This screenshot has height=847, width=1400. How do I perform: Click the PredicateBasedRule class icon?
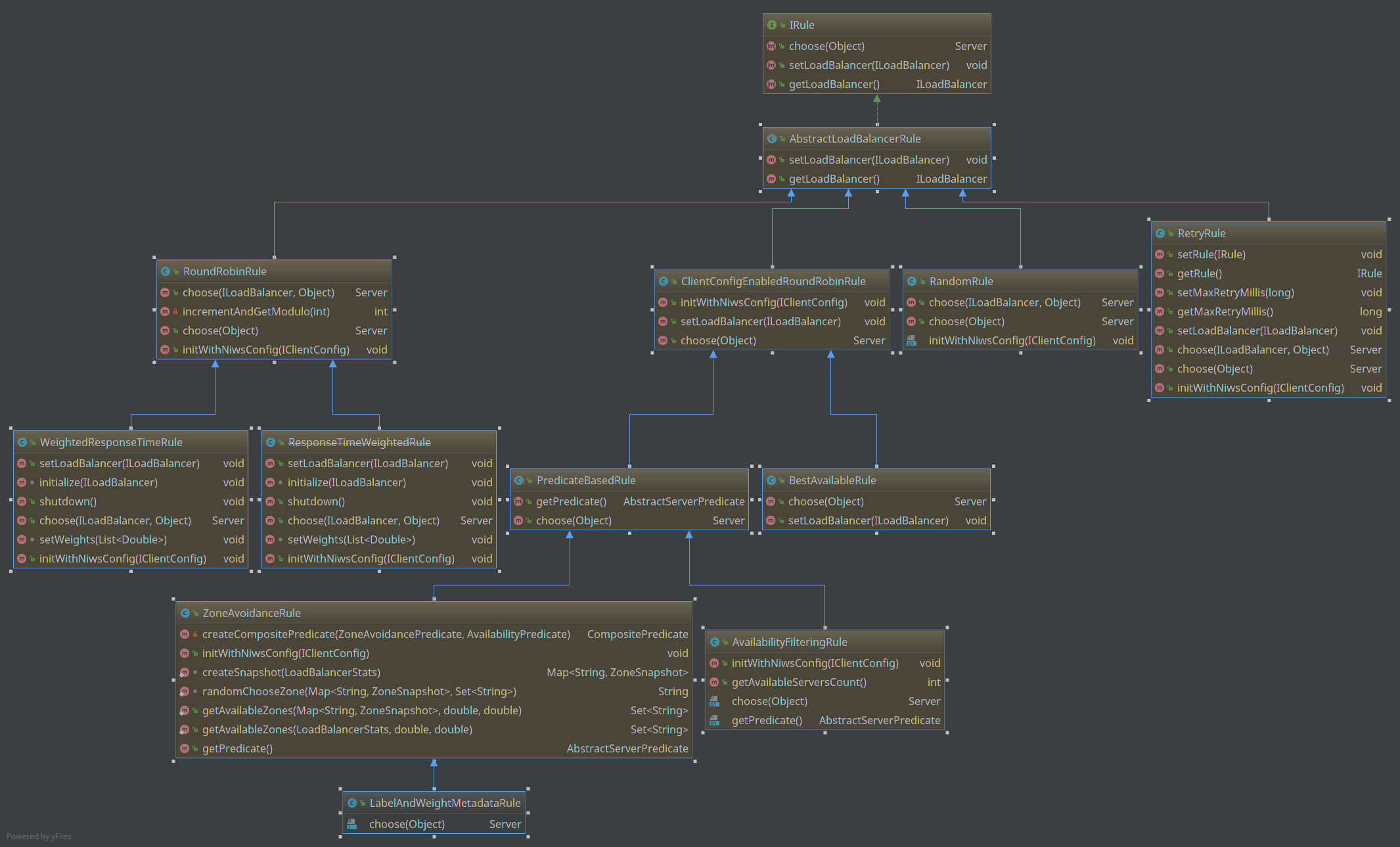coord(519,480)
